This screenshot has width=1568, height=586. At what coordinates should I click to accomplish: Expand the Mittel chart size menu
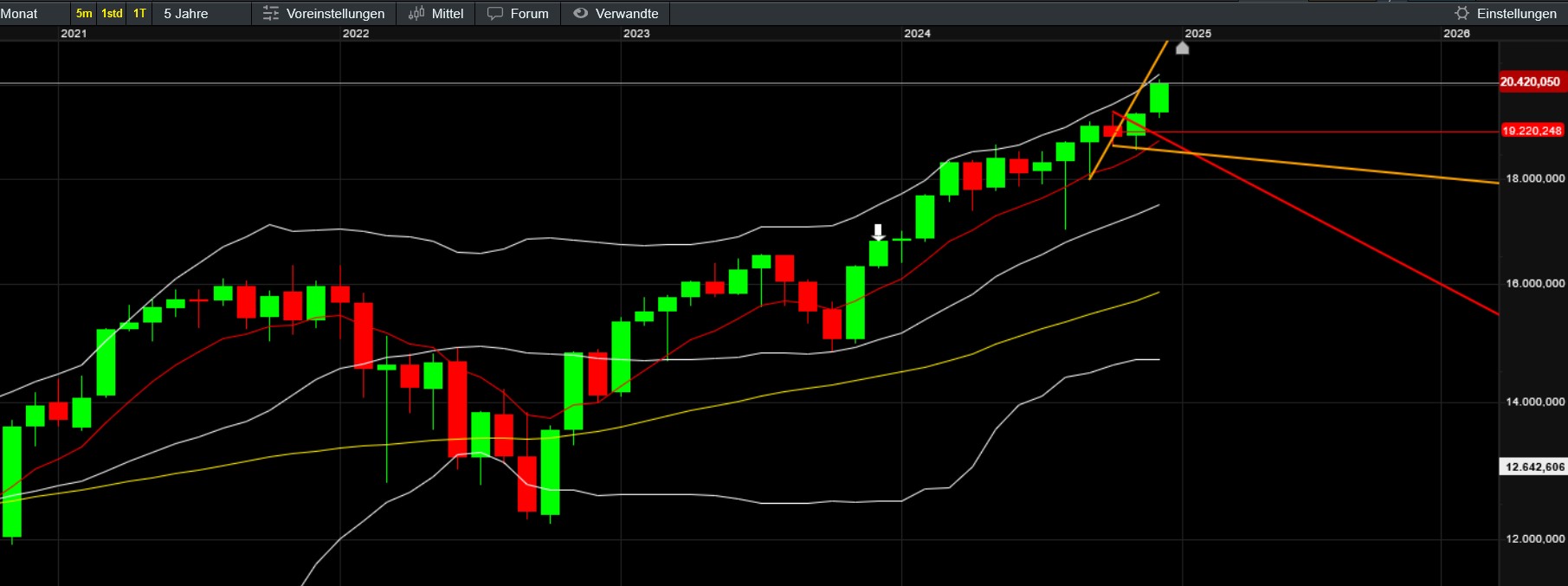pos(448,14)
